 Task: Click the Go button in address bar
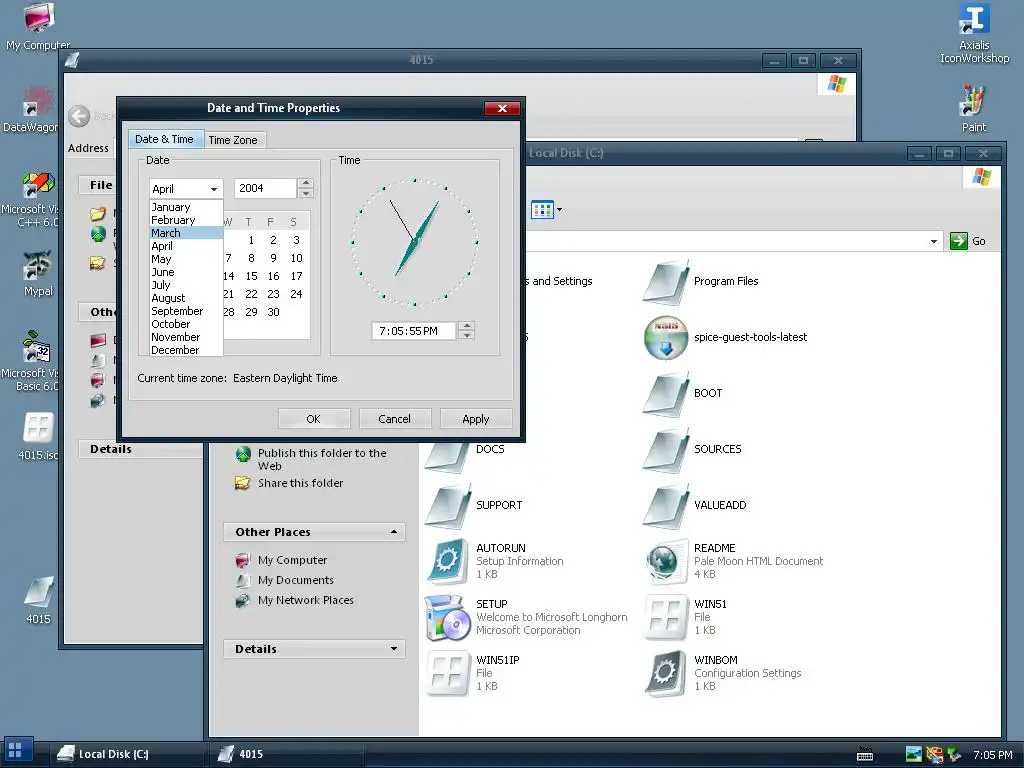(968, 241)
